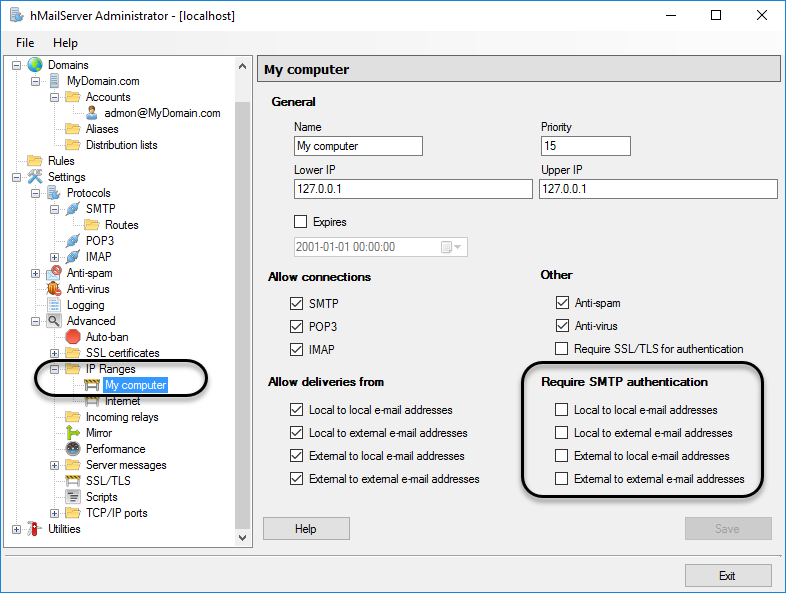Open the Help menu
The image size is (786, 593).
66,43
